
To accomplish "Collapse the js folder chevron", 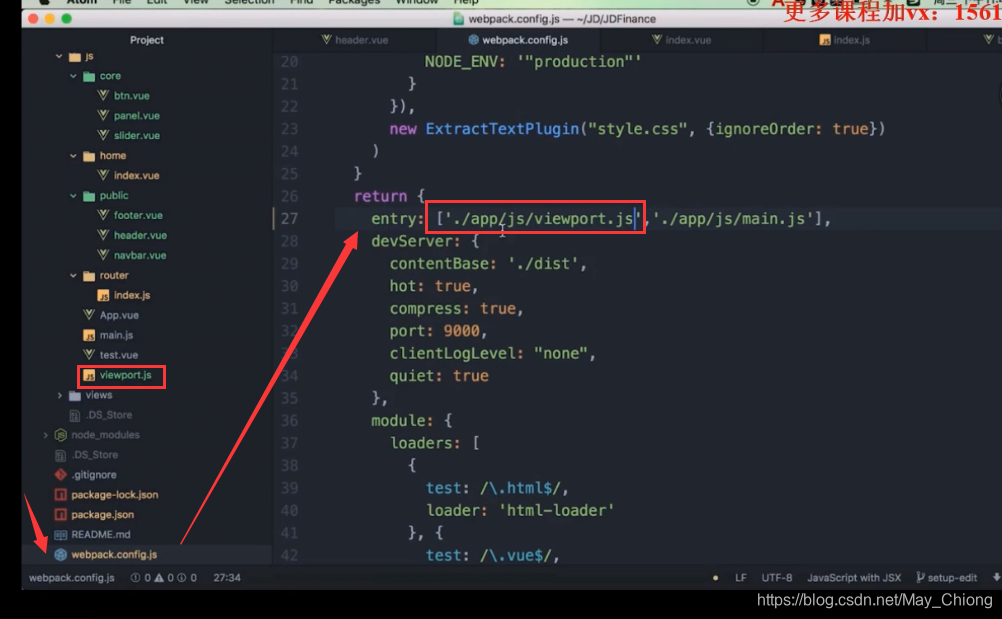I will pos(59,56).
